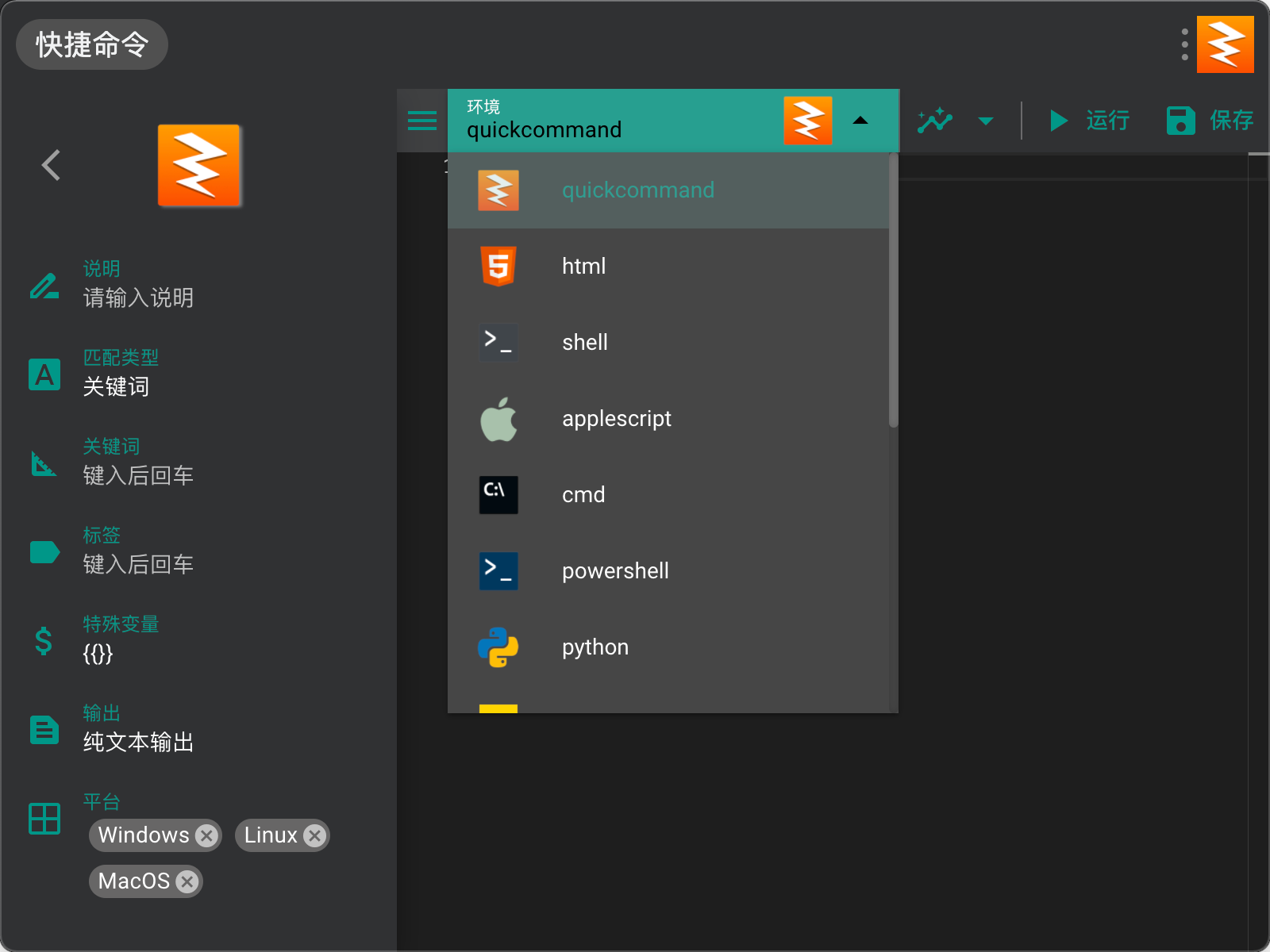Collapse the 环境 dropdown with the up arrow
1270x952 pixels.
pyautogui.click(x=860, y=121)
